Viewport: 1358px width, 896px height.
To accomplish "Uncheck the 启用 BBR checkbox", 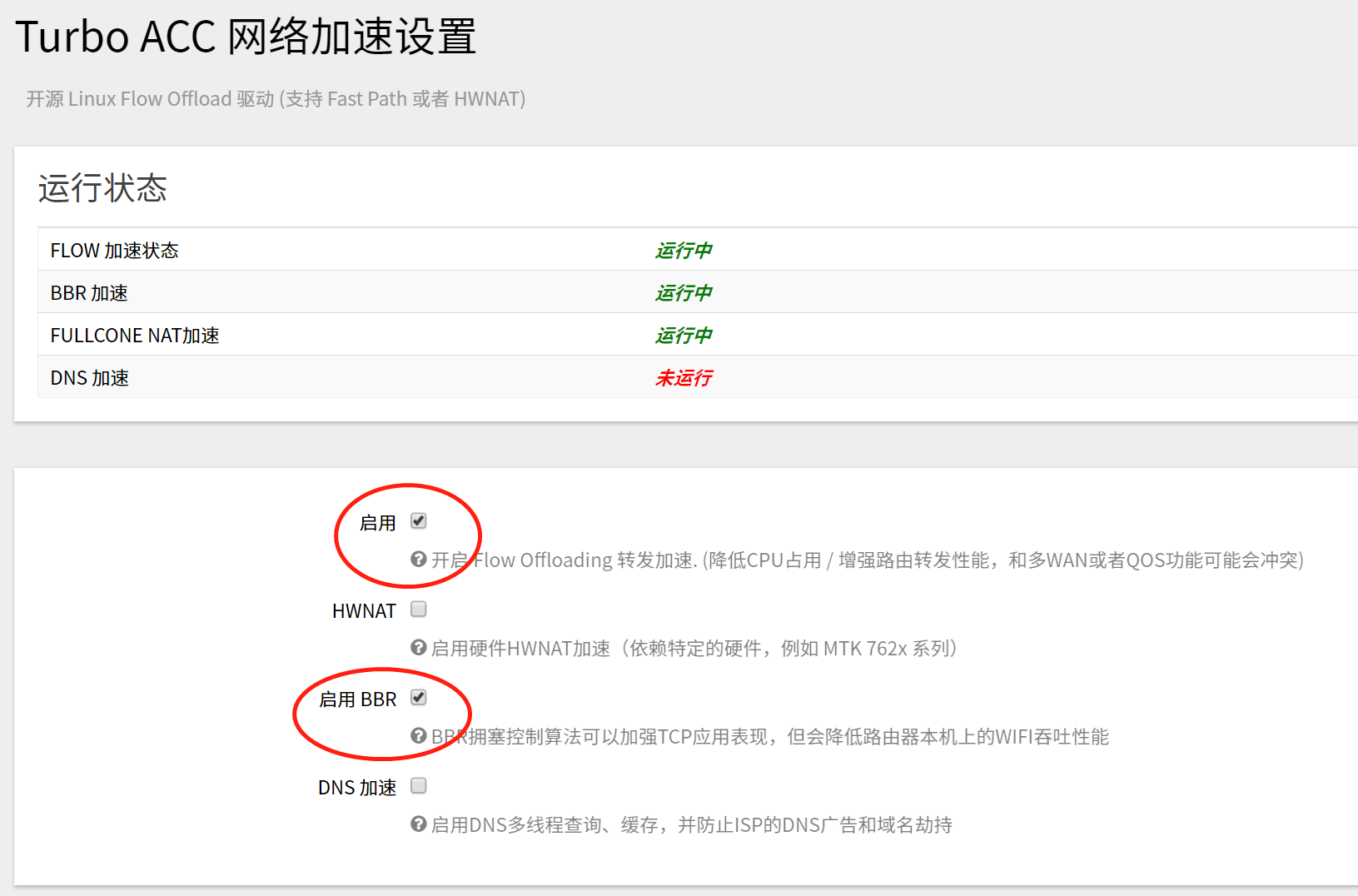I will 419,699.
